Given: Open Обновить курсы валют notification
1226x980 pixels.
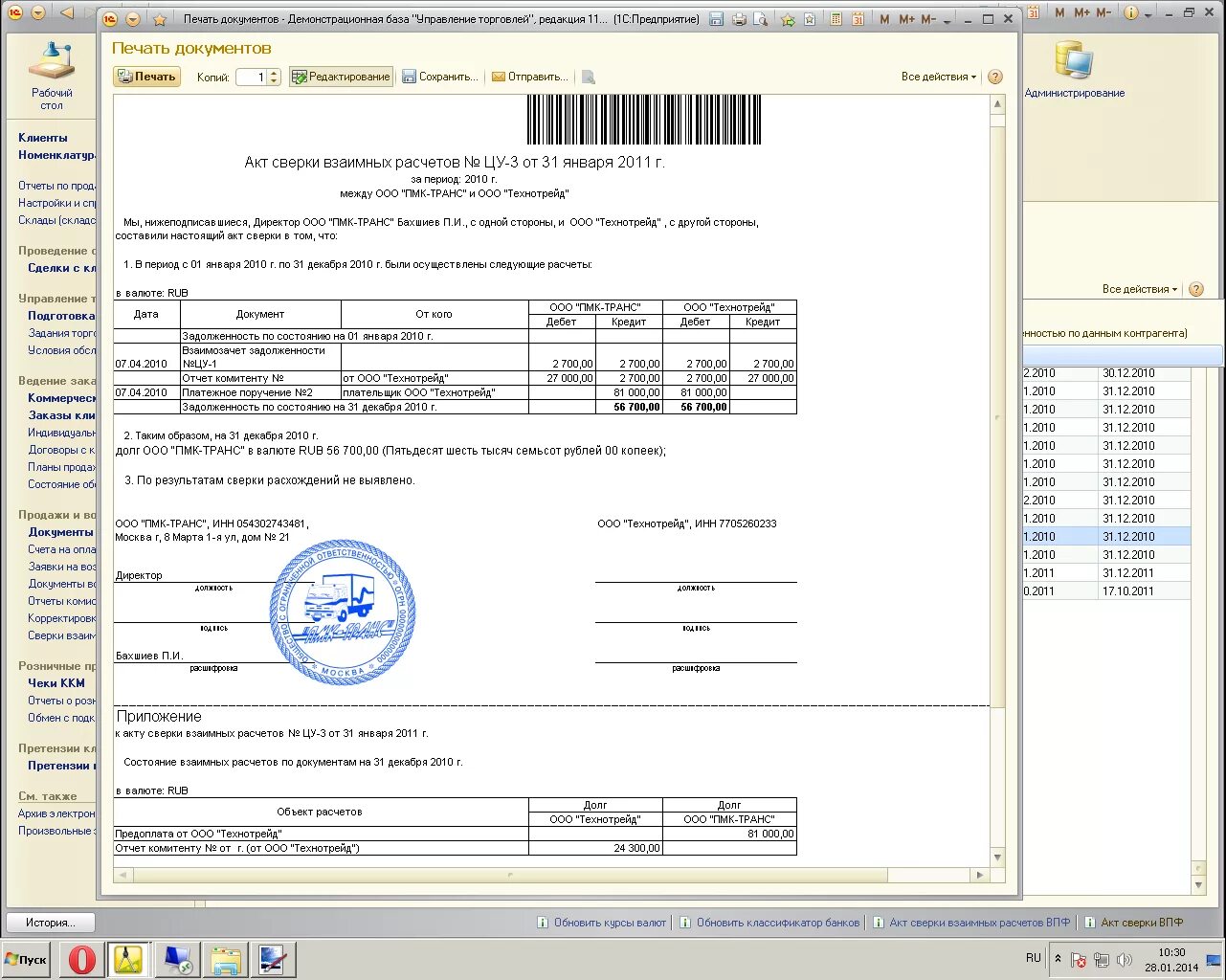Looking at the screenshot, I should coord(610,923).
